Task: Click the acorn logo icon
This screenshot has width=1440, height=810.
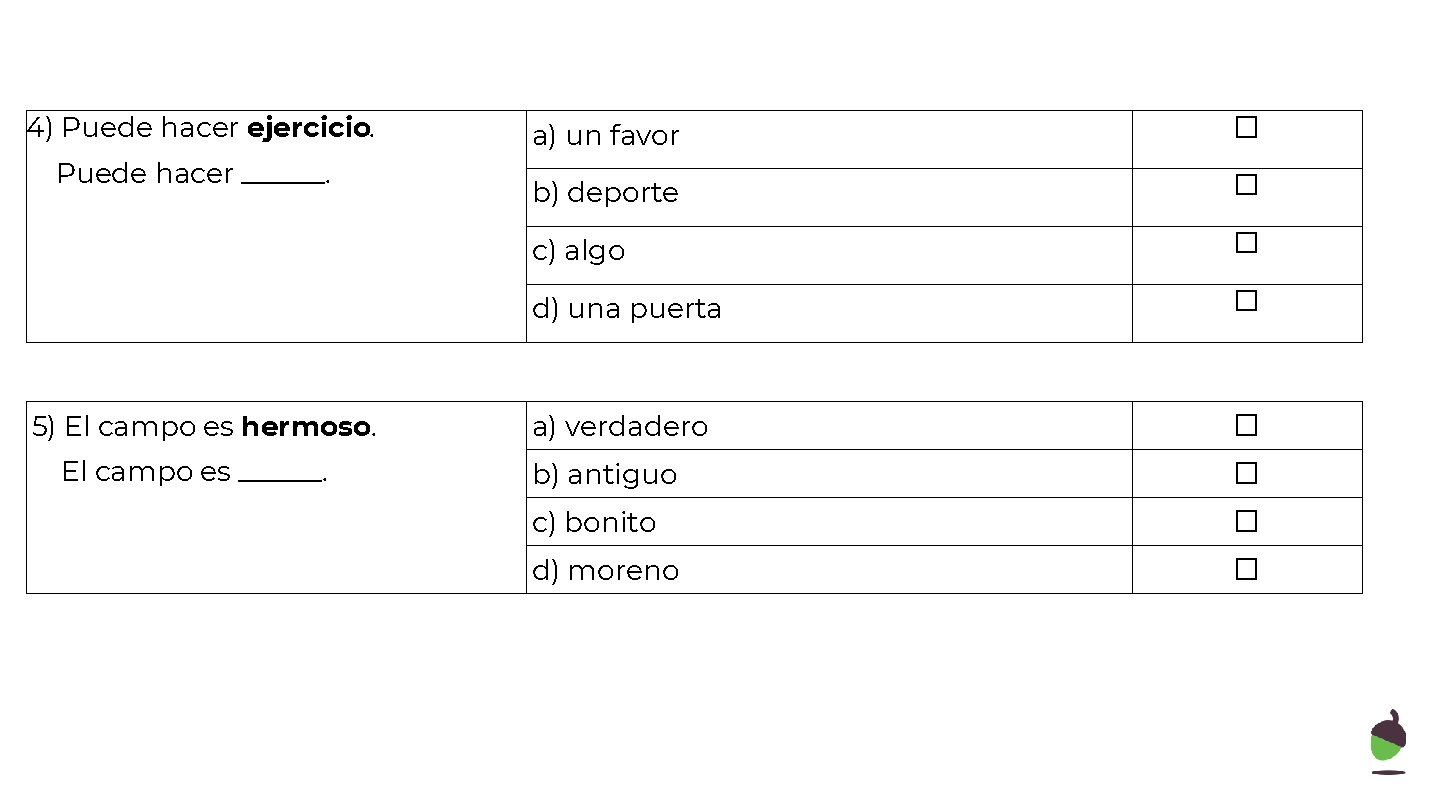Action: 1387,742
